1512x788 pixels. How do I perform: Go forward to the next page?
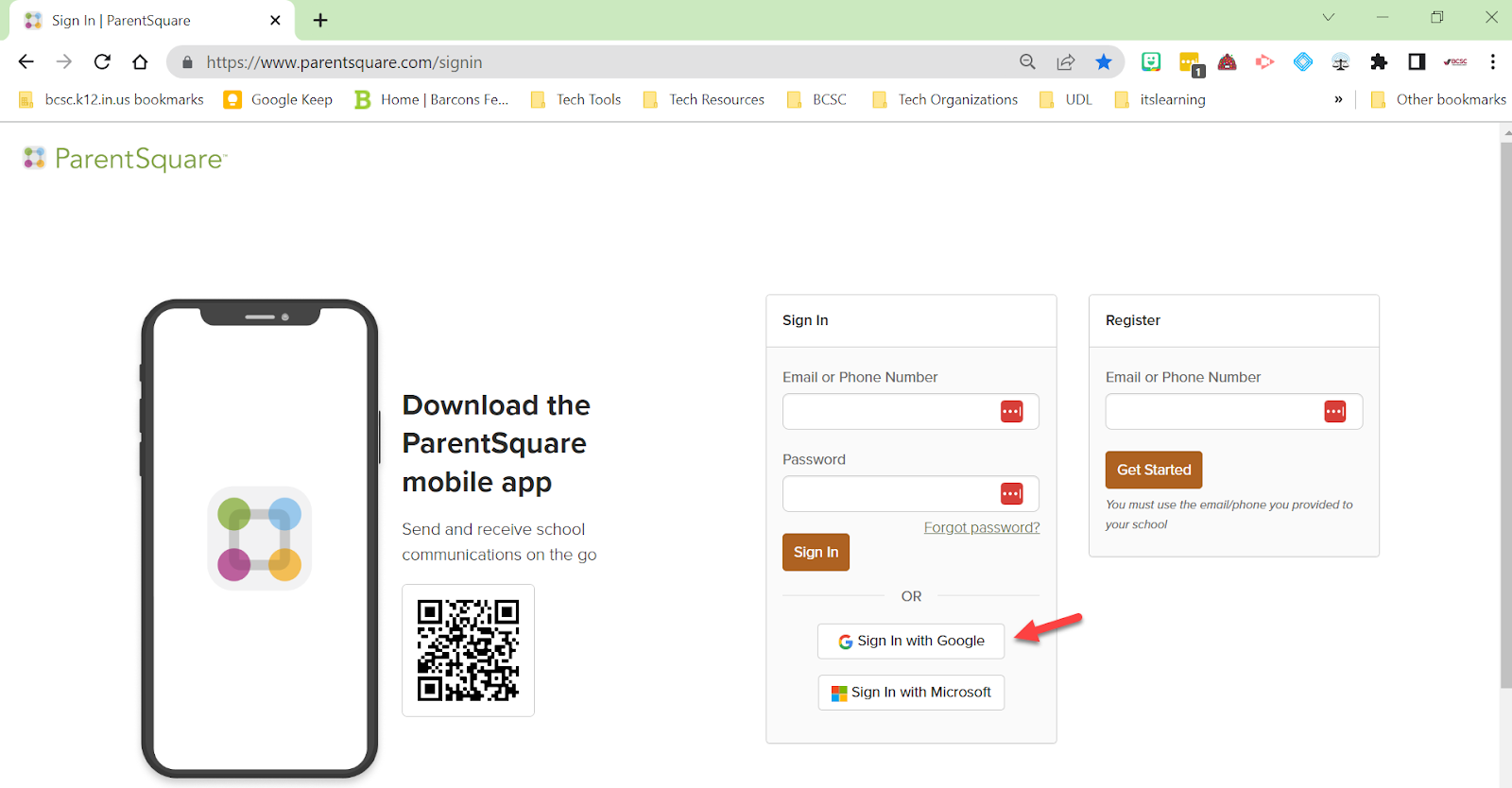click(64, 62)
